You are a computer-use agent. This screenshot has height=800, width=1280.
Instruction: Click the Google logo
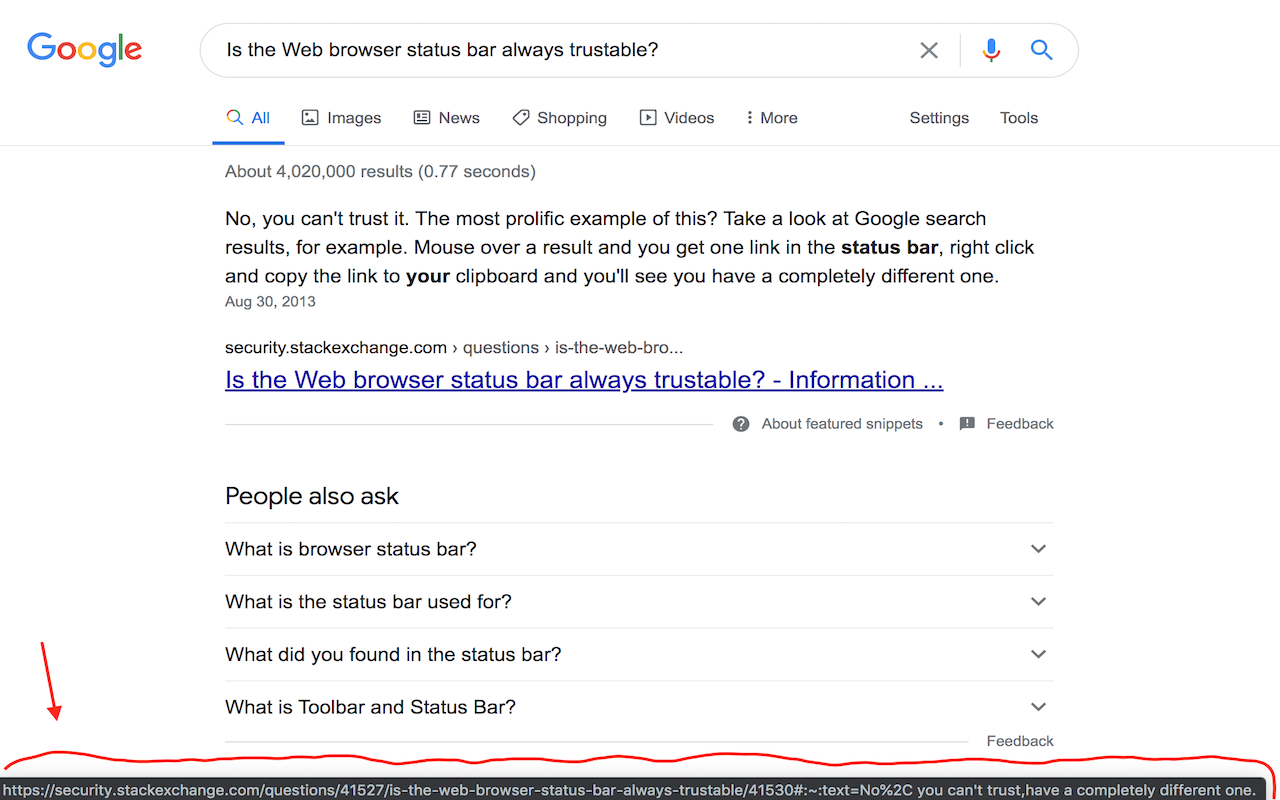click(84, 50)
